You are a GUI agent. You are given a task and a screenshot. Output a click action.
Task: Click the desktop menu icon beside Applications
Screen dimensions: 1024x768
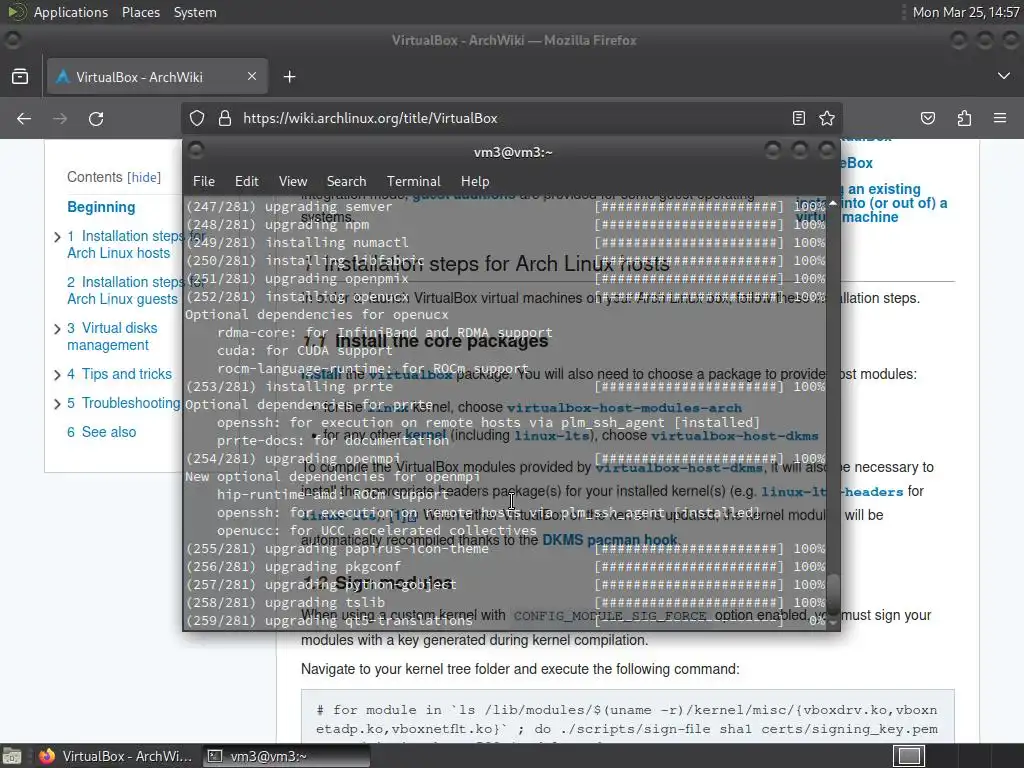pos(16,12)
